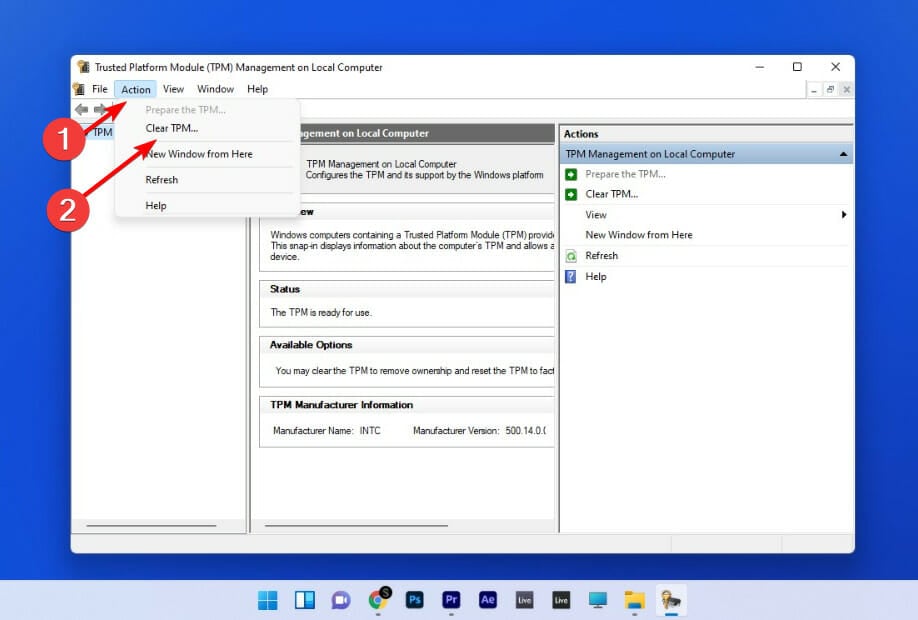Image resolution: width=918 pixels, height=620 pixels.
Task: Click the Windows Start button
Action: (x=266, y=600)
